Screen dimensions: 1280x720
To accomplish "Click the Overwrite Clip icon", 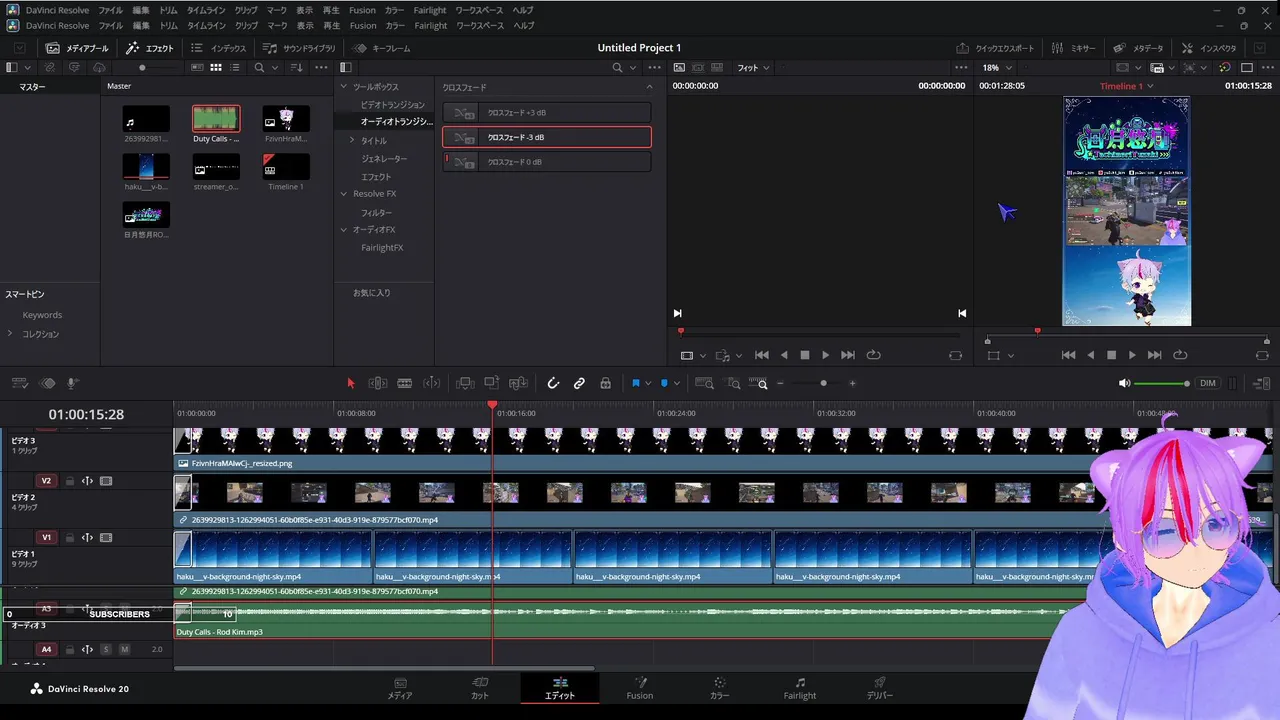I will (491, 383).
